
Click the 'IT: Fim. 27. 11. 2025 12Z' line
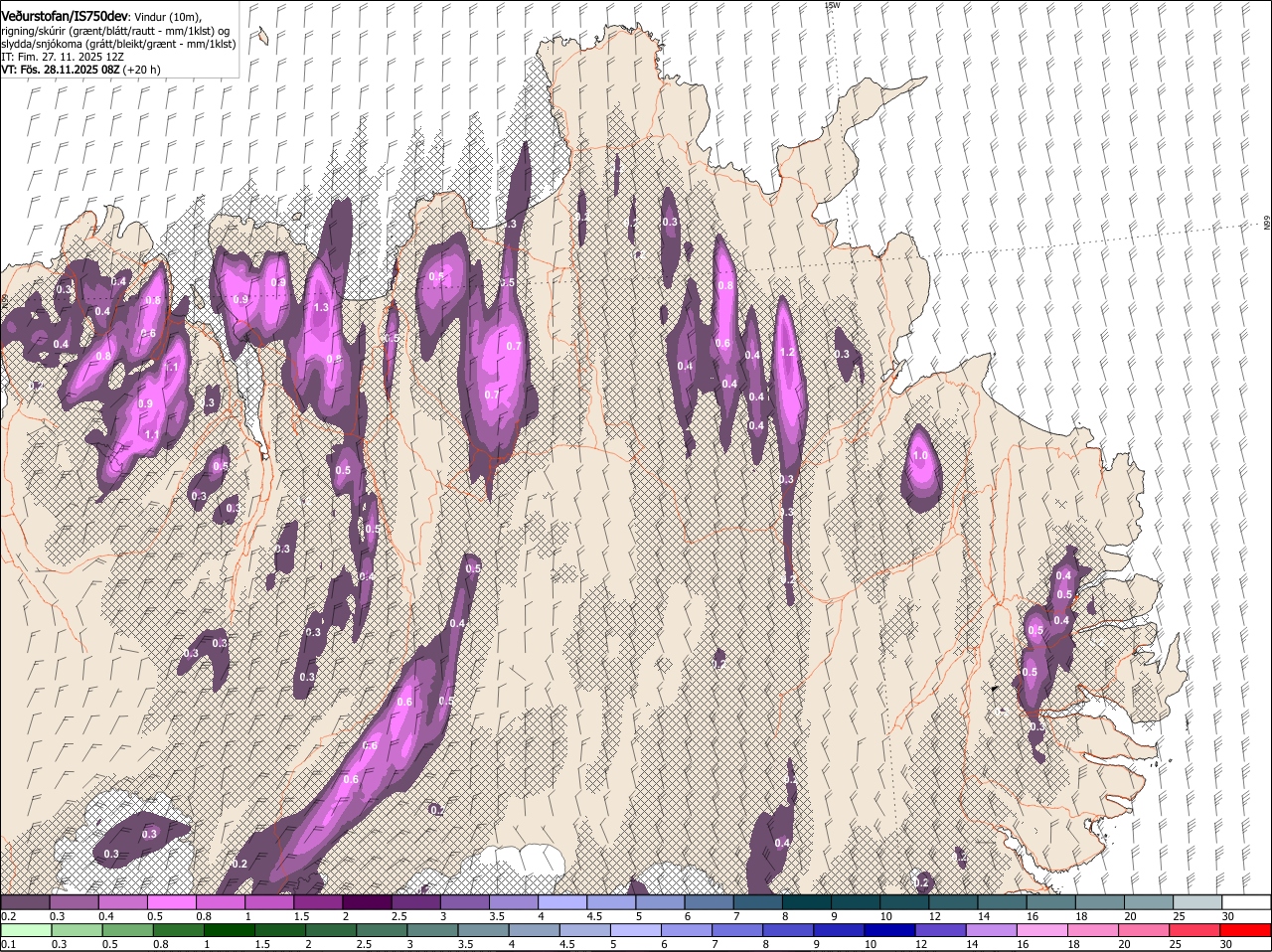point(63,57)
